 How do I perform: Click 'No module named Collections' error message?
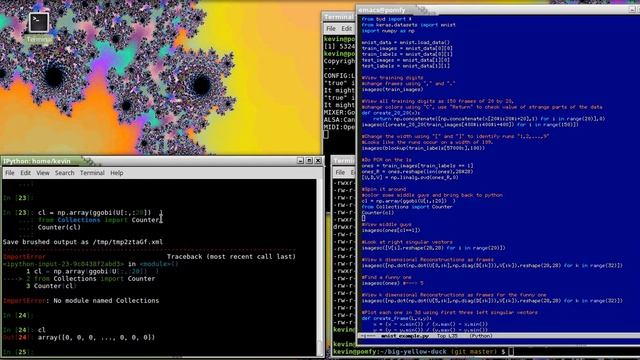(x=106, y=300)
